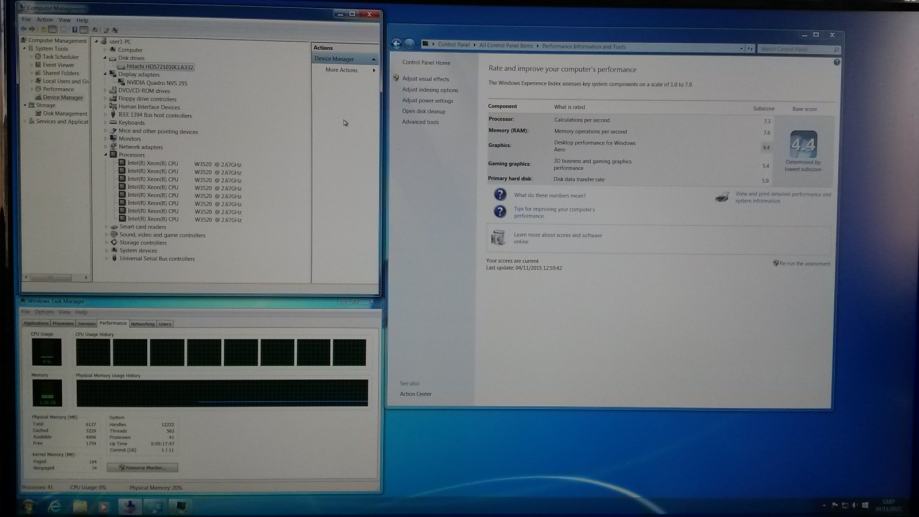This screenshot has width=919, height=517.
Task: Collapse the System Tools node
Action: pyautogui.click(x=25, y=49)
